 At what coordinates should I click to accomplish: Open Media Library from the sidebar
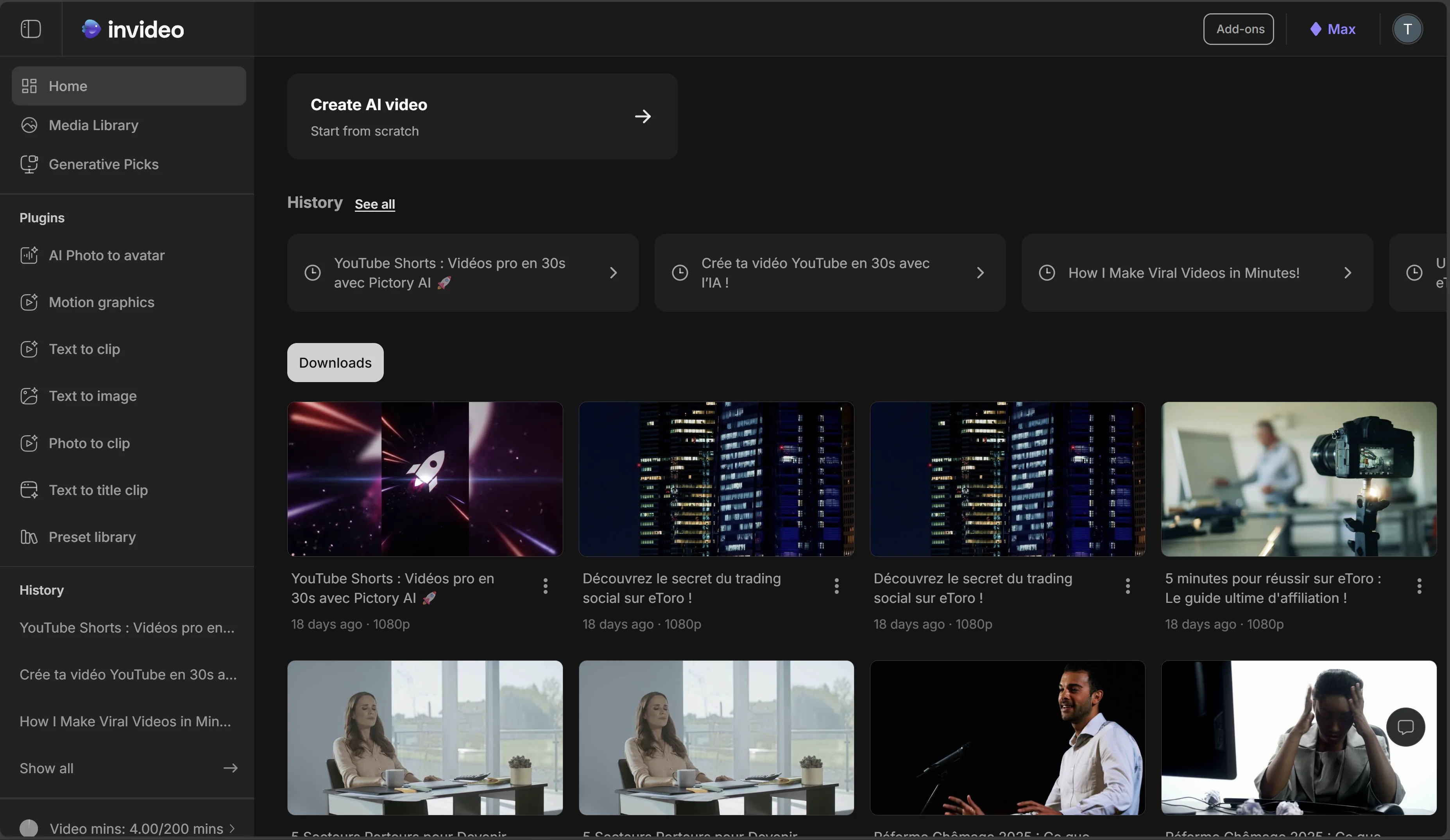[x=93, y=125]
